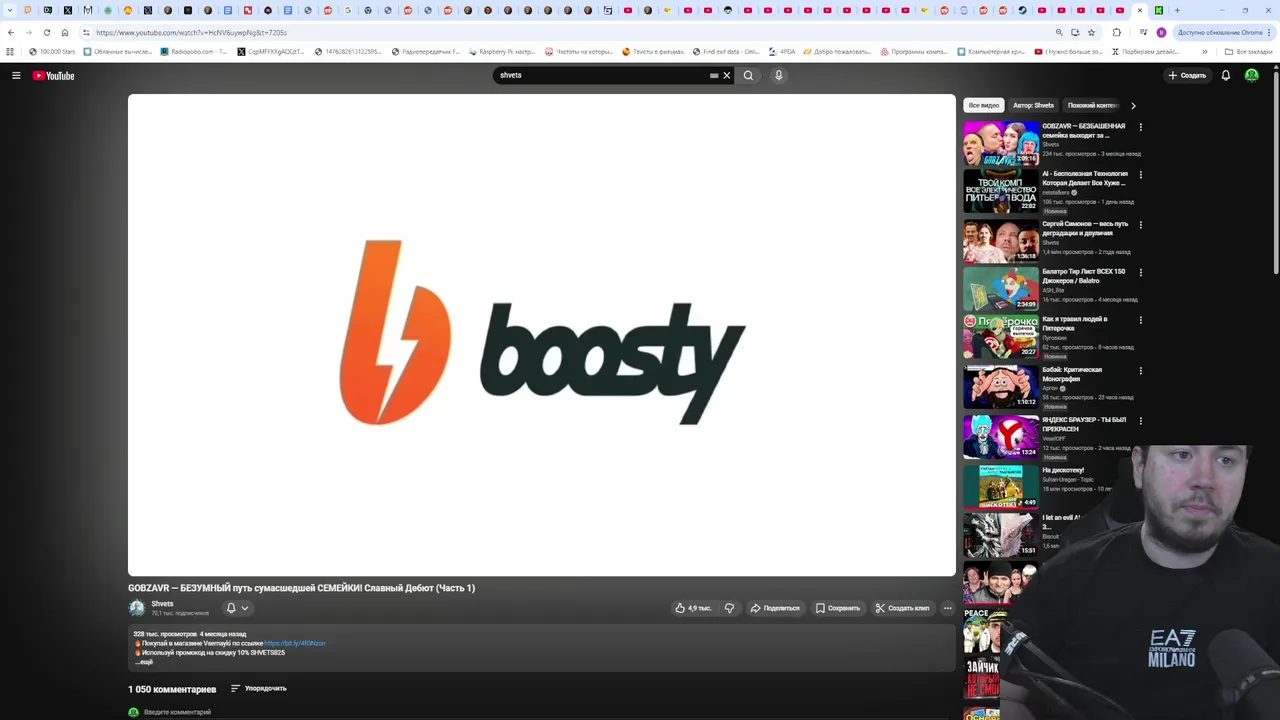Open the GOBZAVR БЕЗБАШЕННАЯ video thumbnail
The height and width of the screenshot is (720, 1280).
tap(1001, 143)
